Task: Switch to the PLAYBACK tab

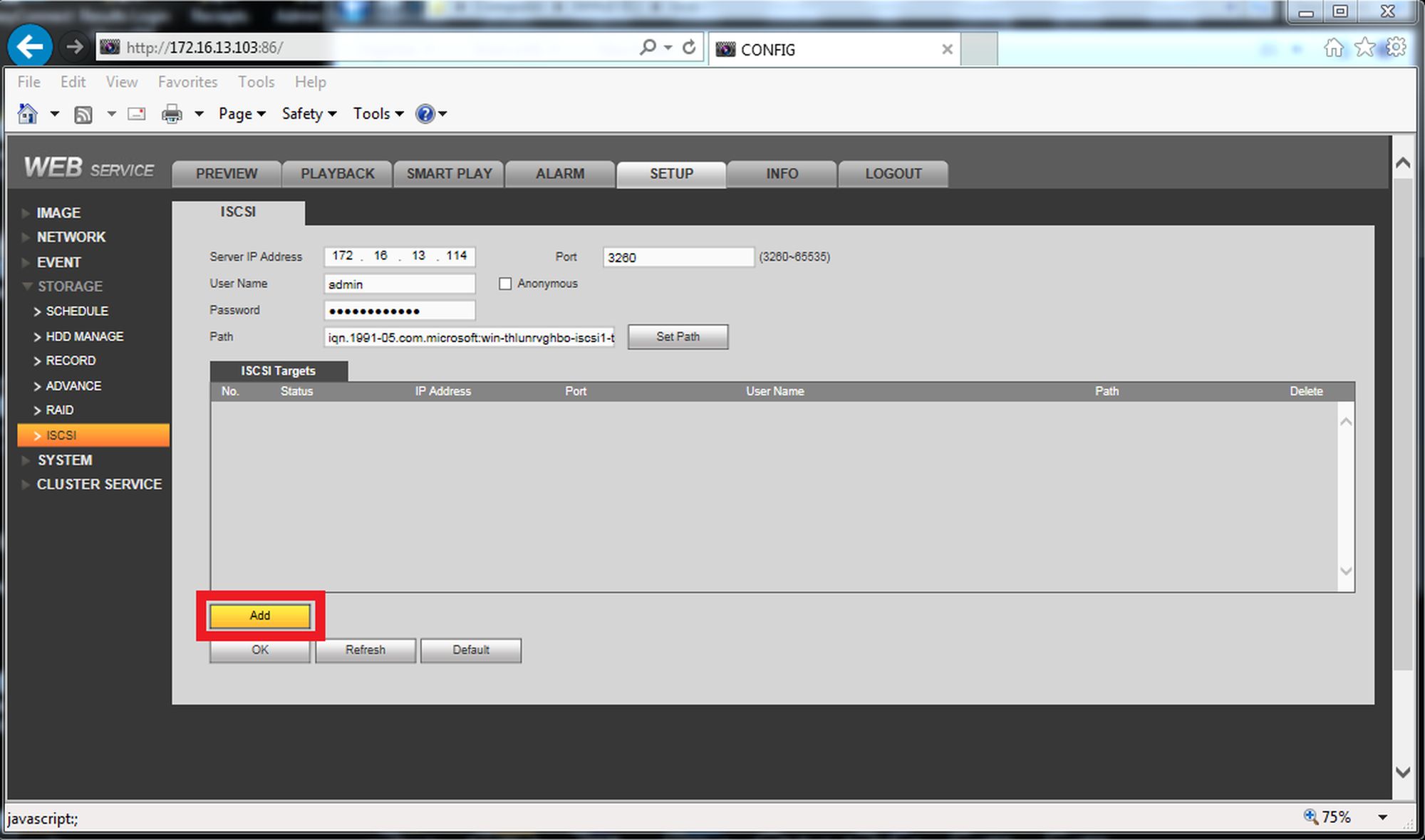Action: click(337, 174)
